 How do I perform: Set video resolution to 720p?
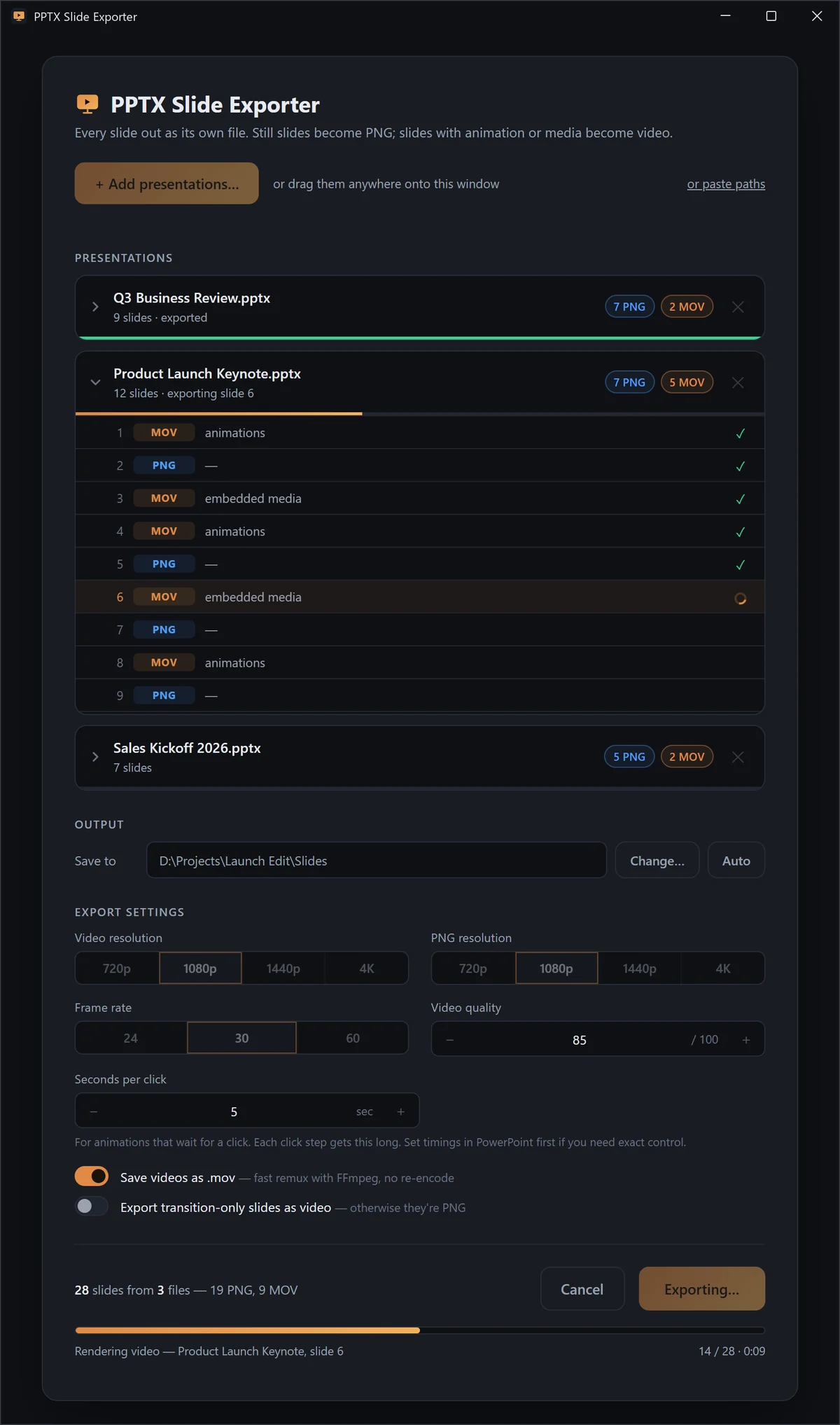click(117, 968)
